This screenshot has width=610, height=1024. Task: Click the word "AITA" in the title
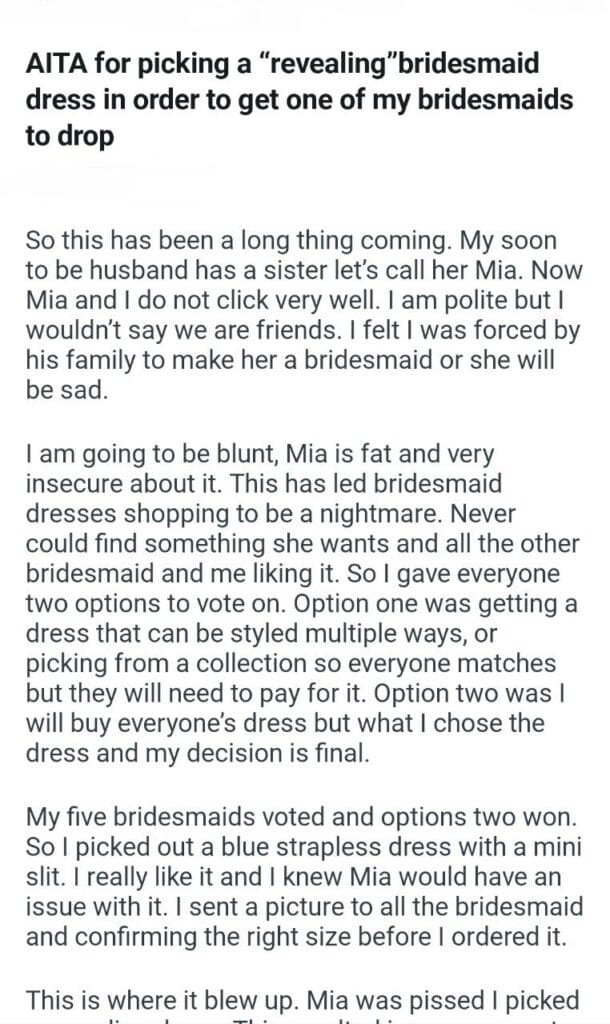54,65
